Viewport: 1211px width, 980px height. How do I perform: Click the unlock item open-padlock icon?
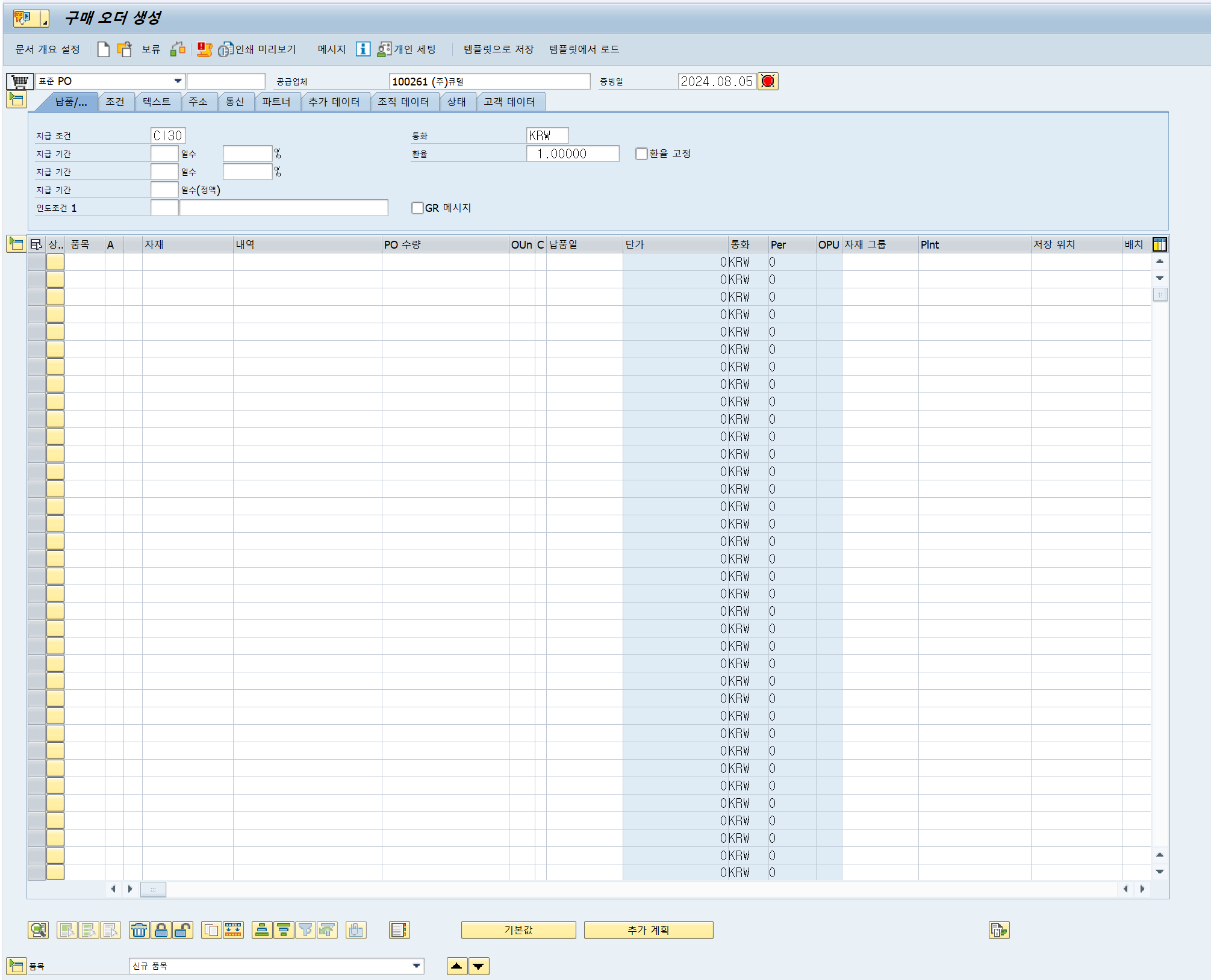click(x=182, y=930)
